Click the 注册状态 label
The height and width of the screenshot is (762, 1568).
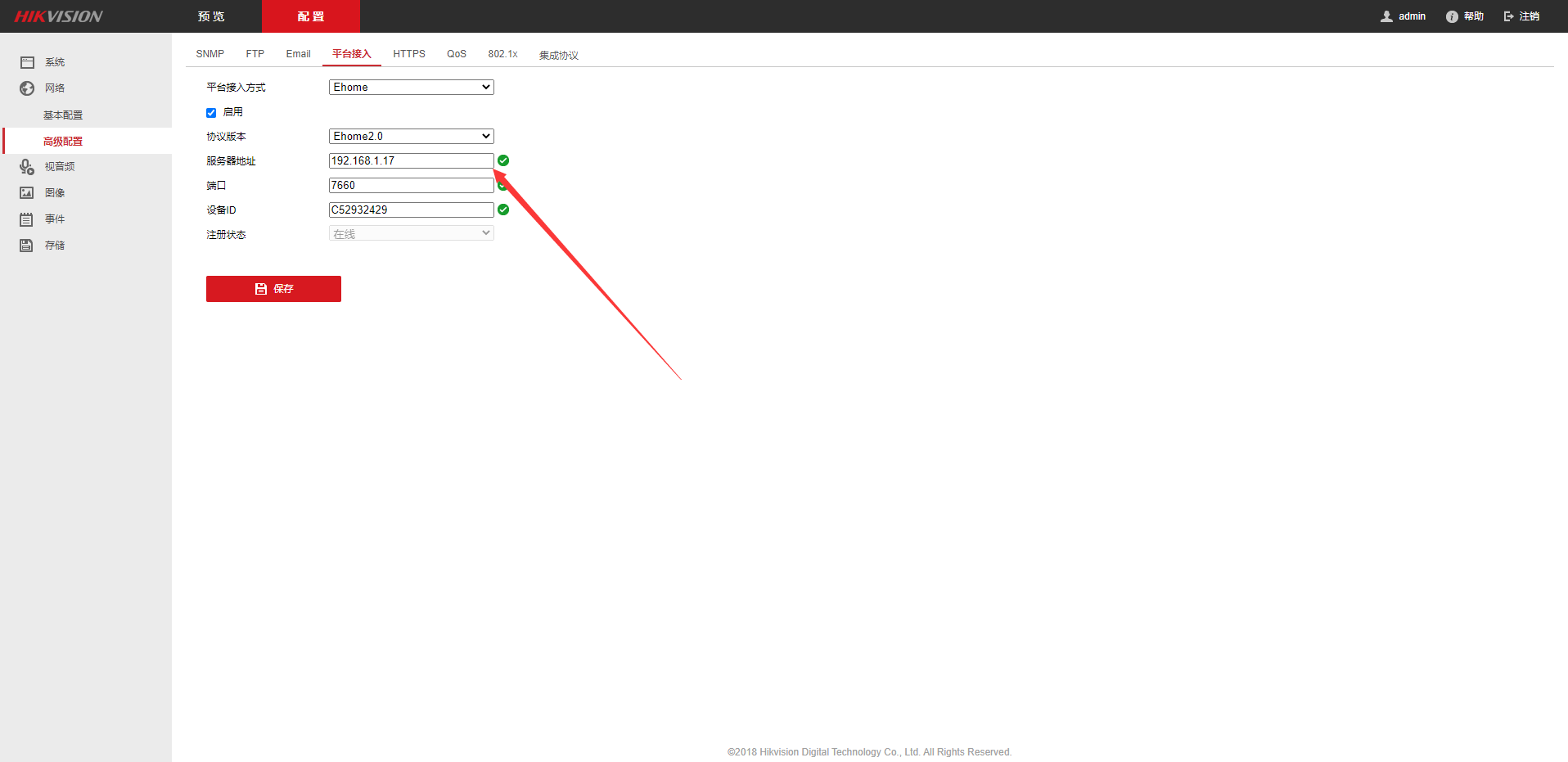[x=226, y=235]
